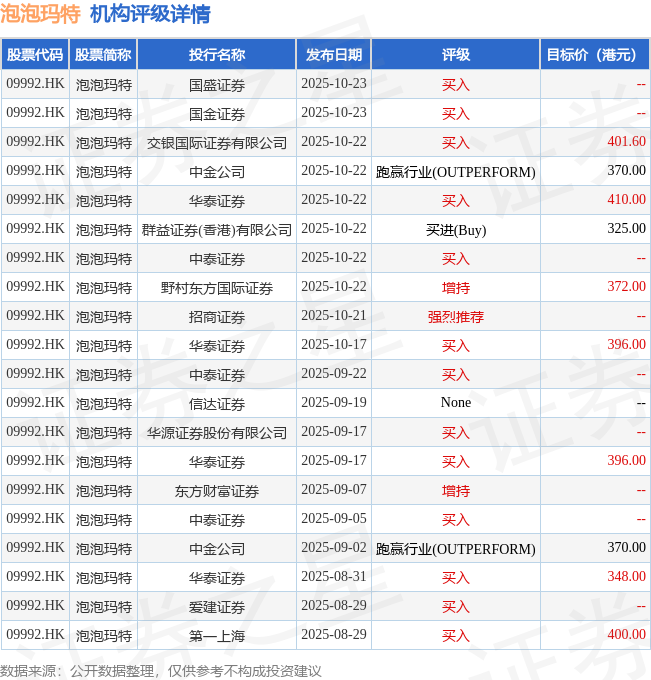Click the 股票简称 column header
The width and height of the screenshot is (651, 680).
(103, 55)
